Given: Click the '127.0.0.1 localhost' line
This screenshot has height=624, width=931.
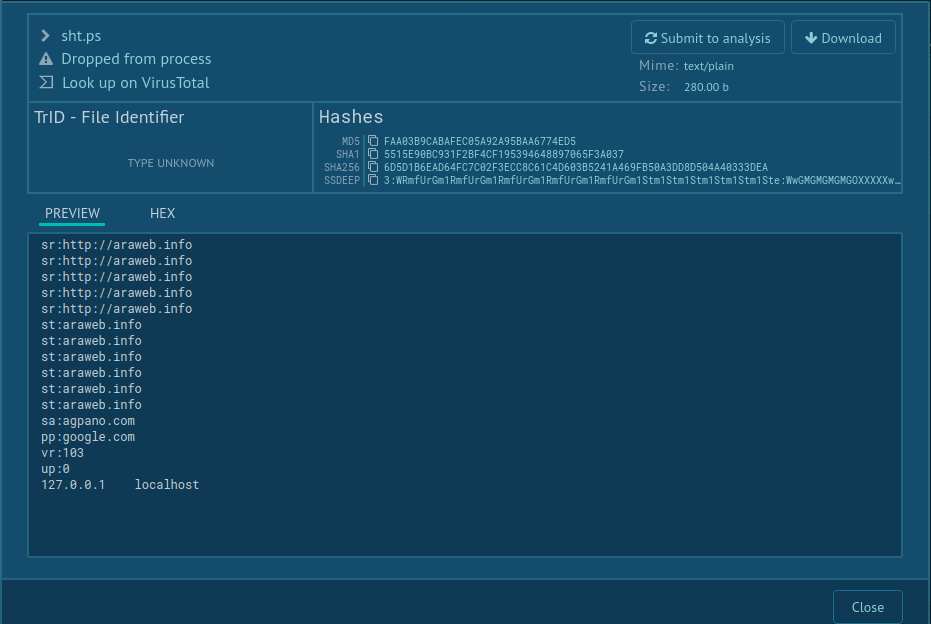Looking at the screenshot, I should pyautogui.click(x=120, y=485).
